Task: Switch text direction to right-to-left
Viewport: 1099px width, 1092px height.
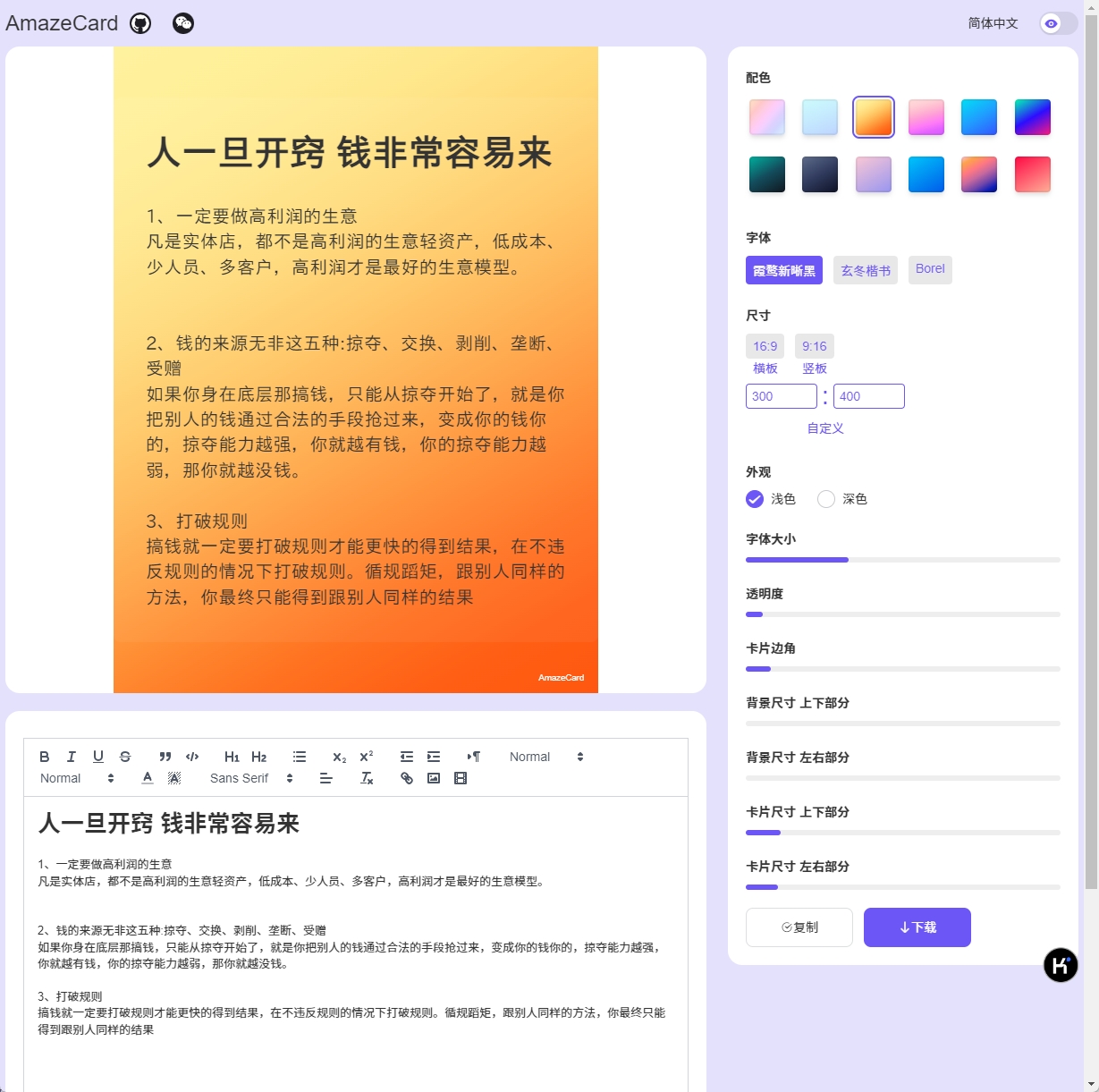Action: pos(474,757)
